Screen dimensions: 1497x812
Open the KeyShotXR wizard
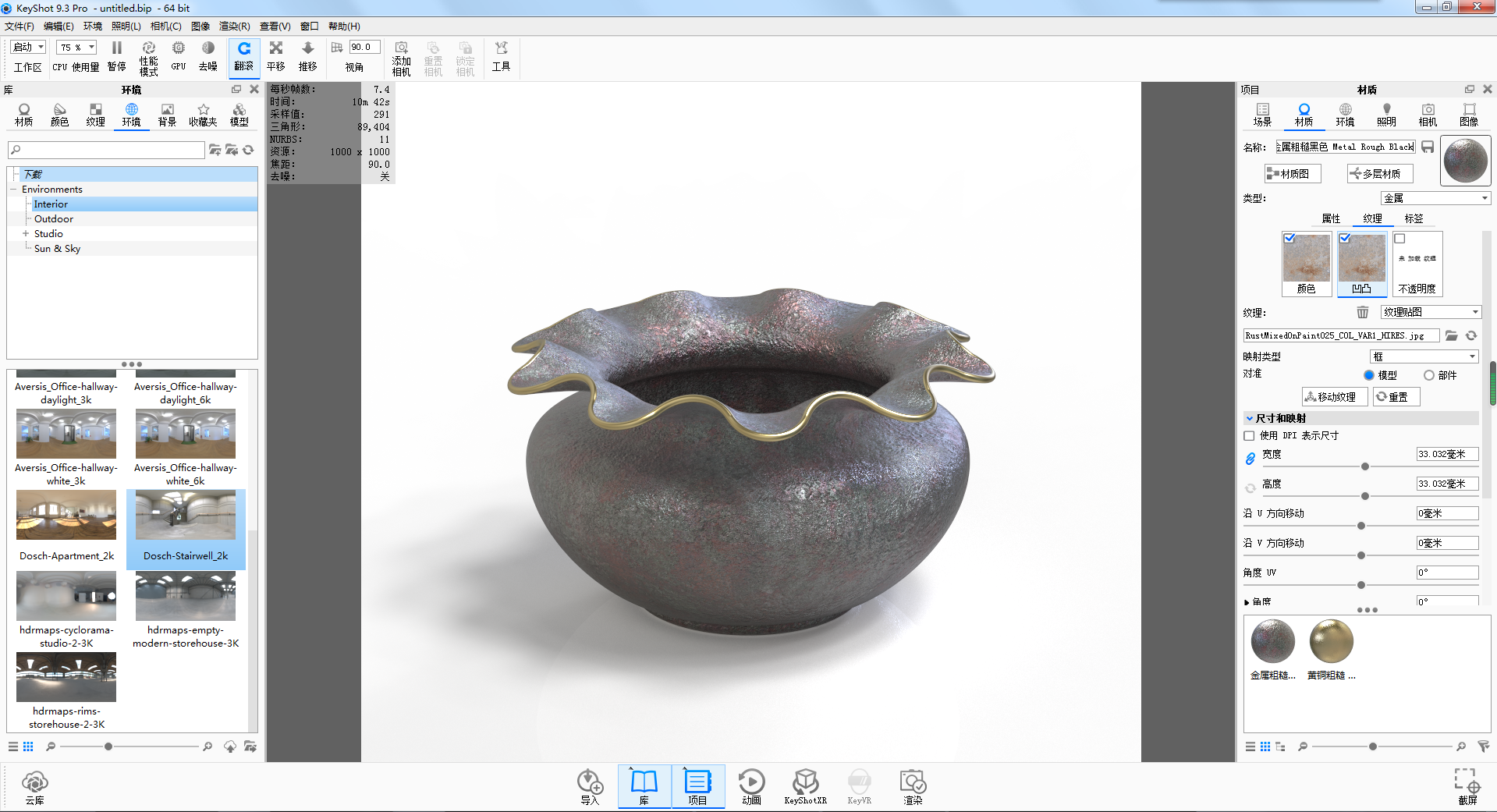pos(806,787)
